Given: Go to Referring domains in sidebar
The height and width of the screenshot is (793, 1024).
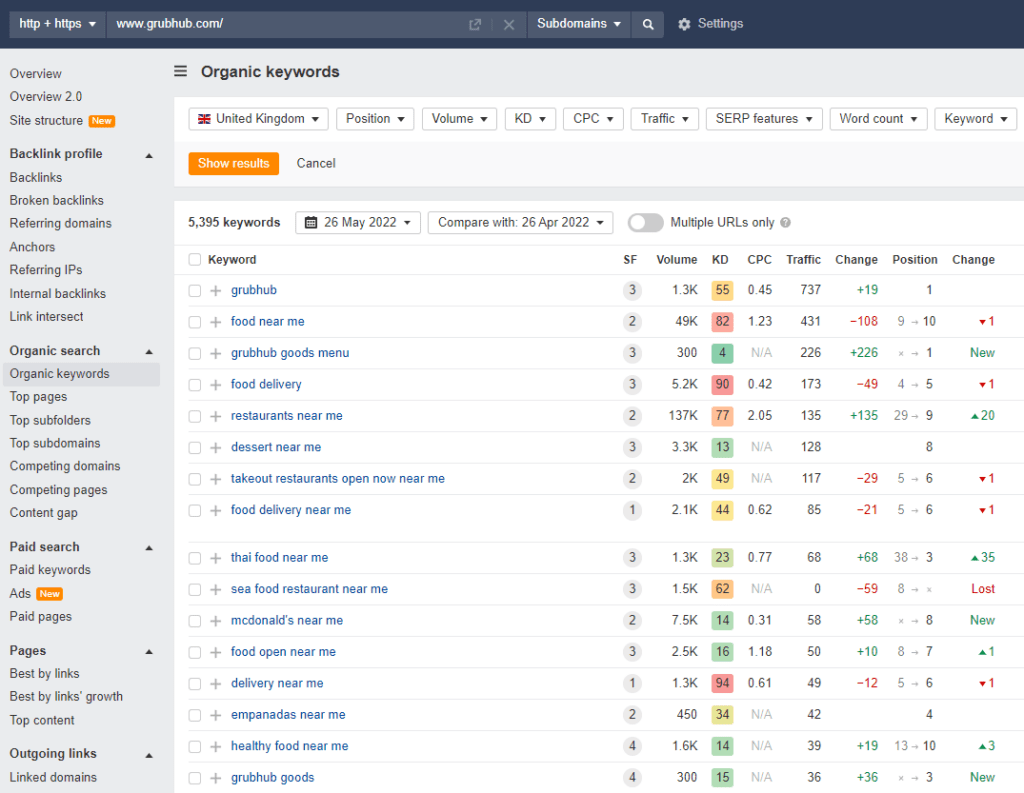Looking at the screenshot, I should point(61,223).
